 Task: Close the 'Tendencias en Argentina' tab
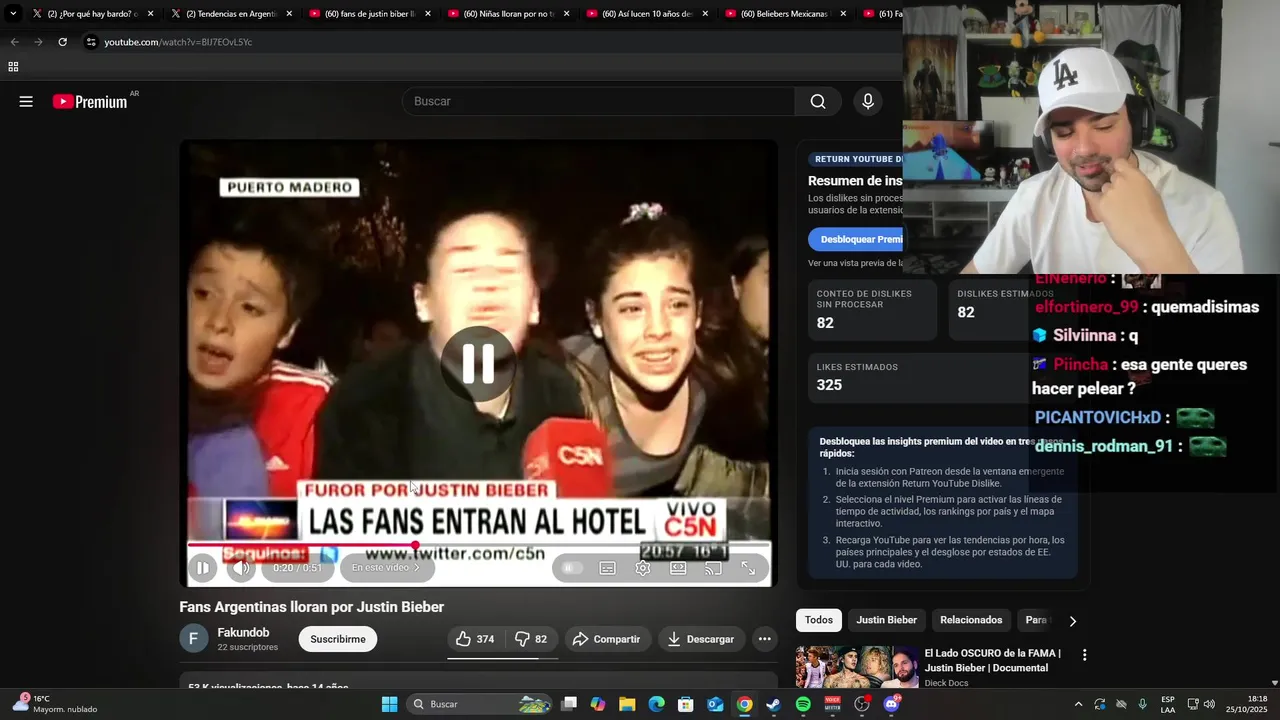(289, 14)
